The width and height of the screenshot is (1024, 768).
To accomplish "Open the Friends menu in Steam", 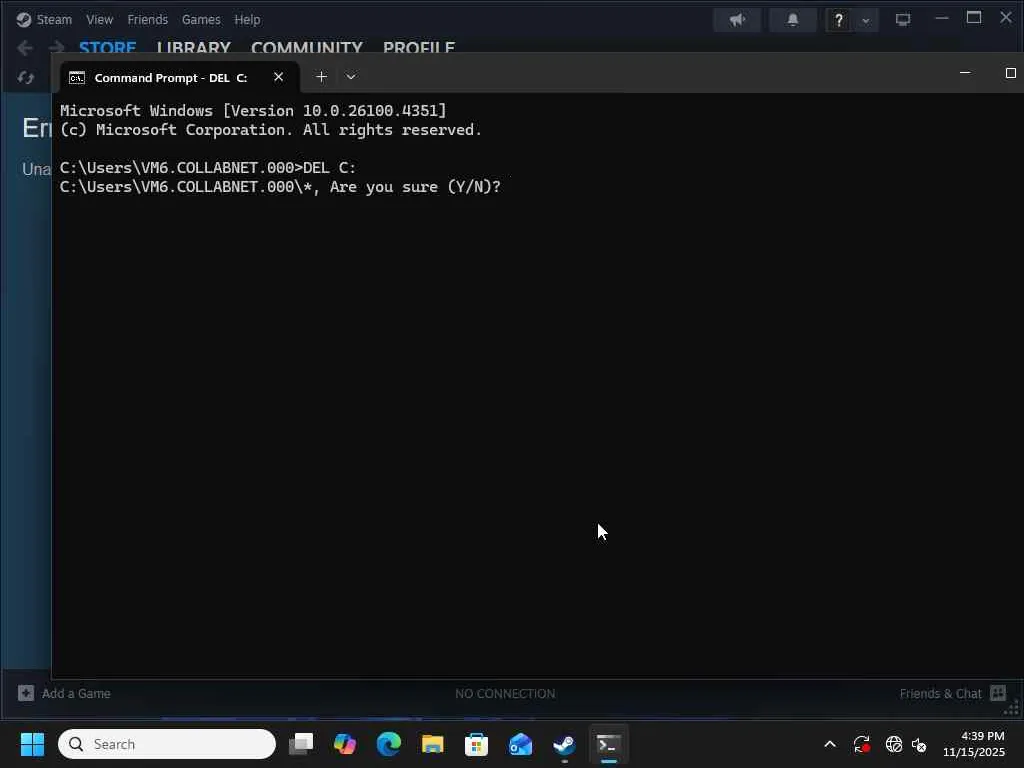I will (x=148, y=20).
